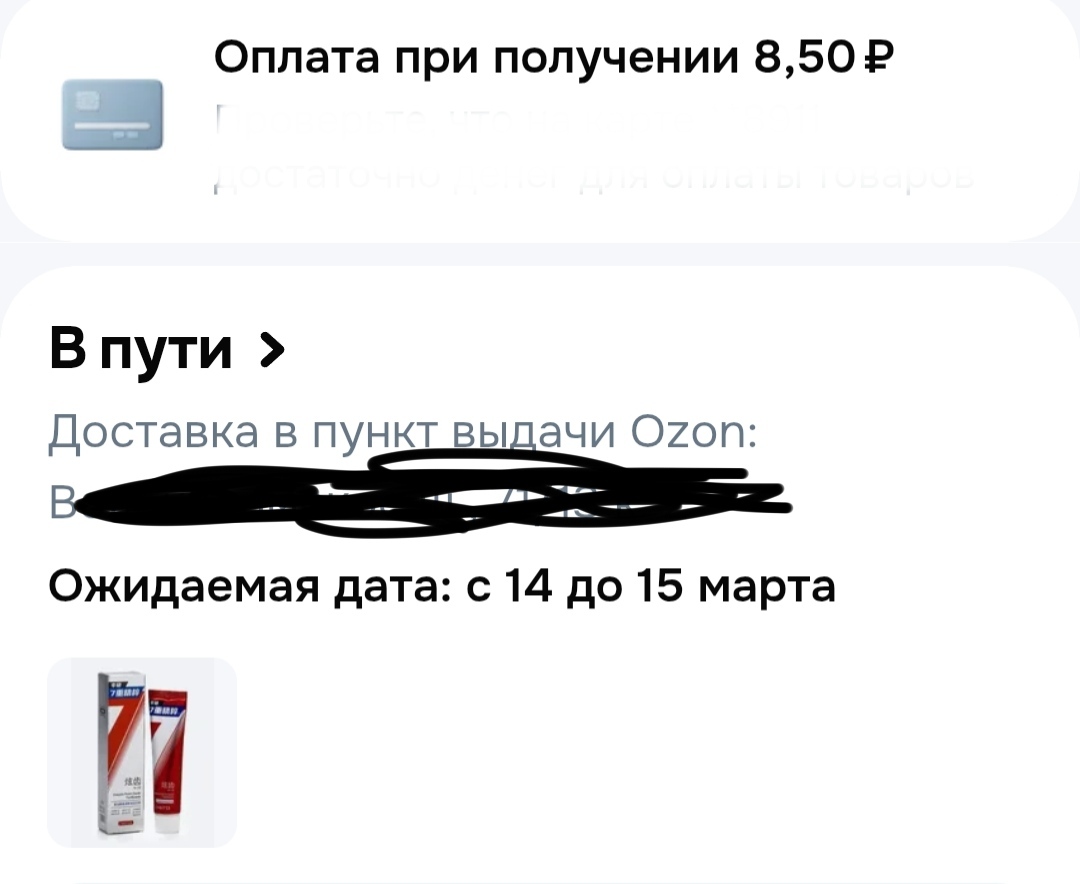
Task: Click the bank card payment icon
Action: (112, 114)
